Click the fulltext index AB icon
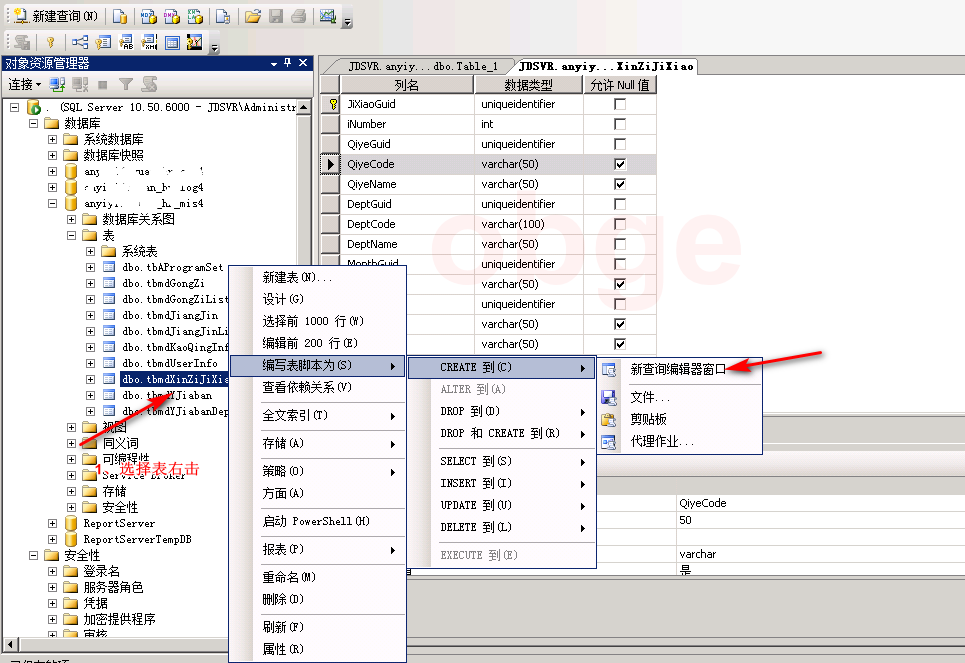 click(x=126, y=42)
